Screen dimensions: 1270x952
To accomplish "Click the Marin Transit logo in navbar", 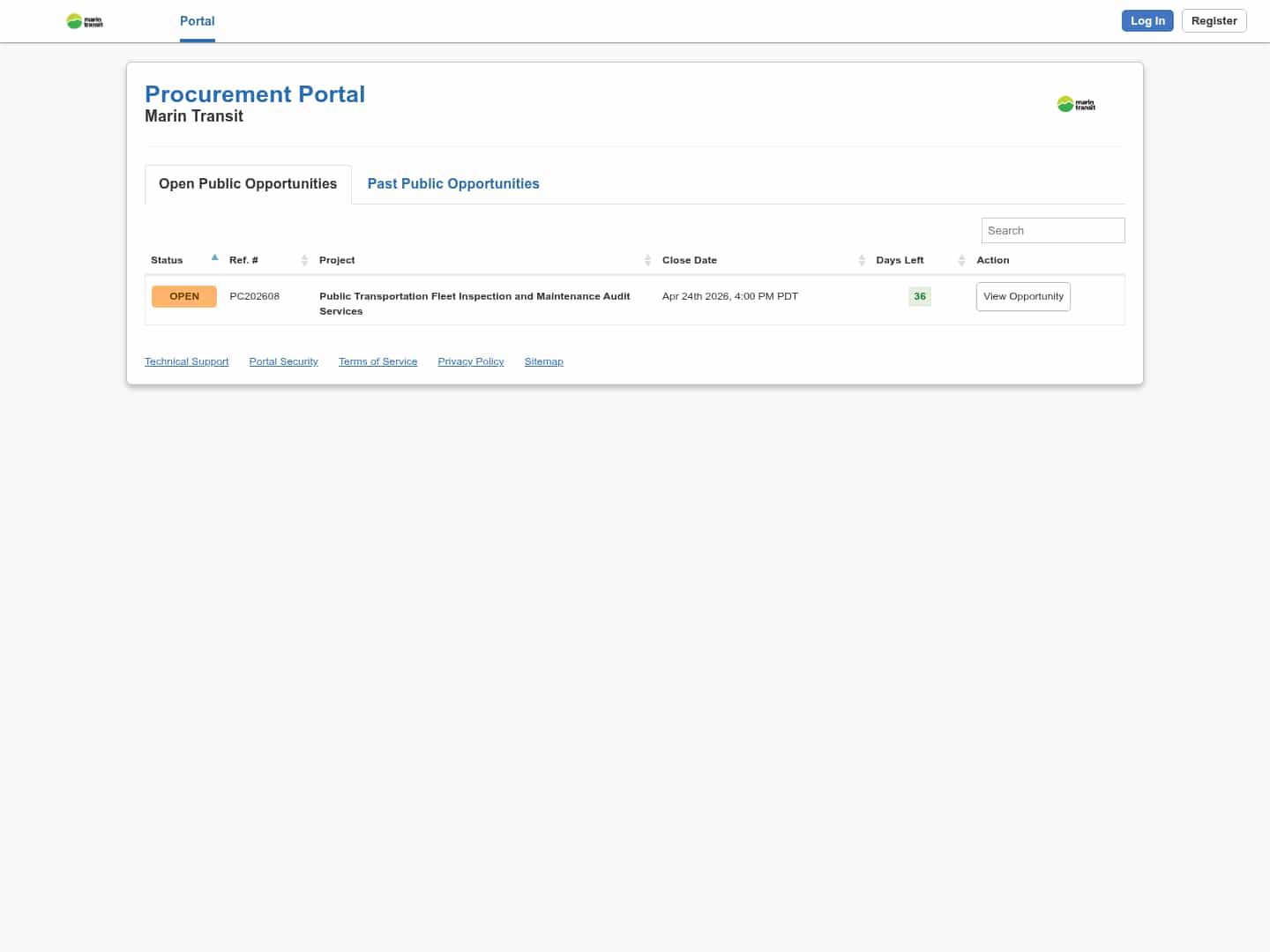I will click(x=85, y=21).
